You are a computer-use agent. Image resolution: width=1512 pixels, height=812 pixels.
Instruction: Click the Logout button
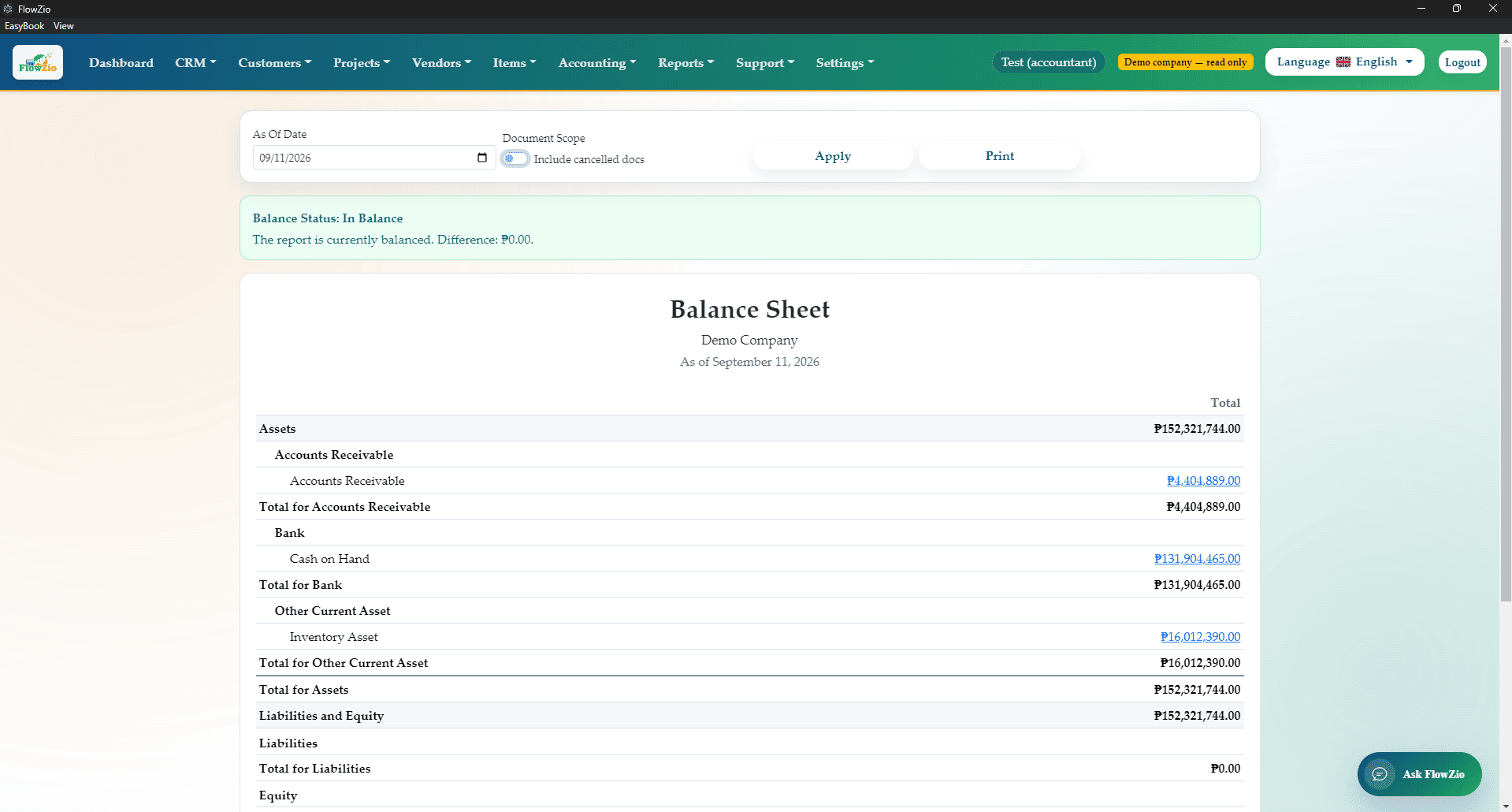point(1462,62)
